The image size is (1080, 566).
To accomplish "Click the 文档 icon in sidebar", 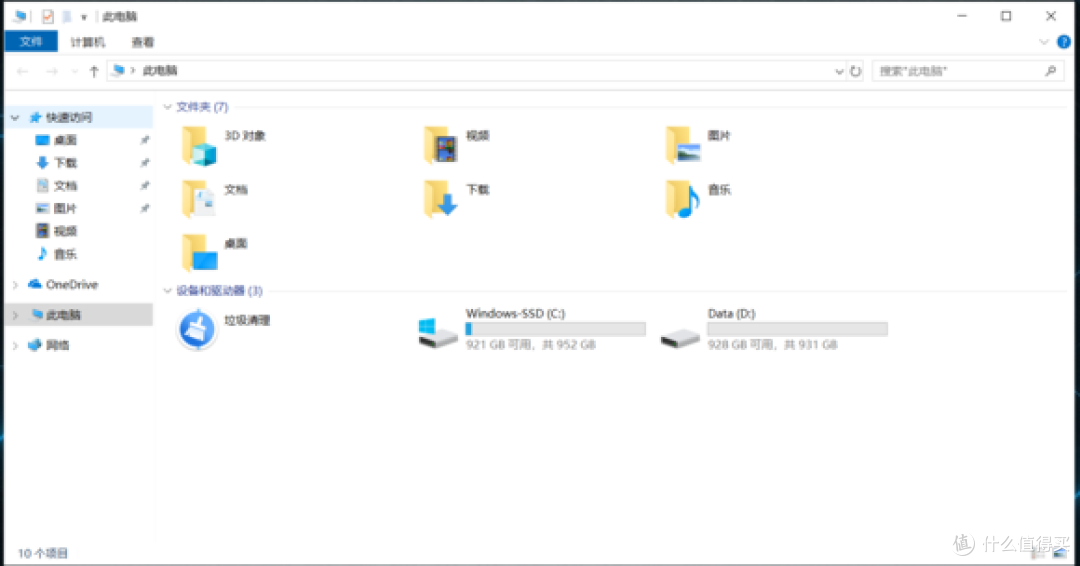I will 43,185.
